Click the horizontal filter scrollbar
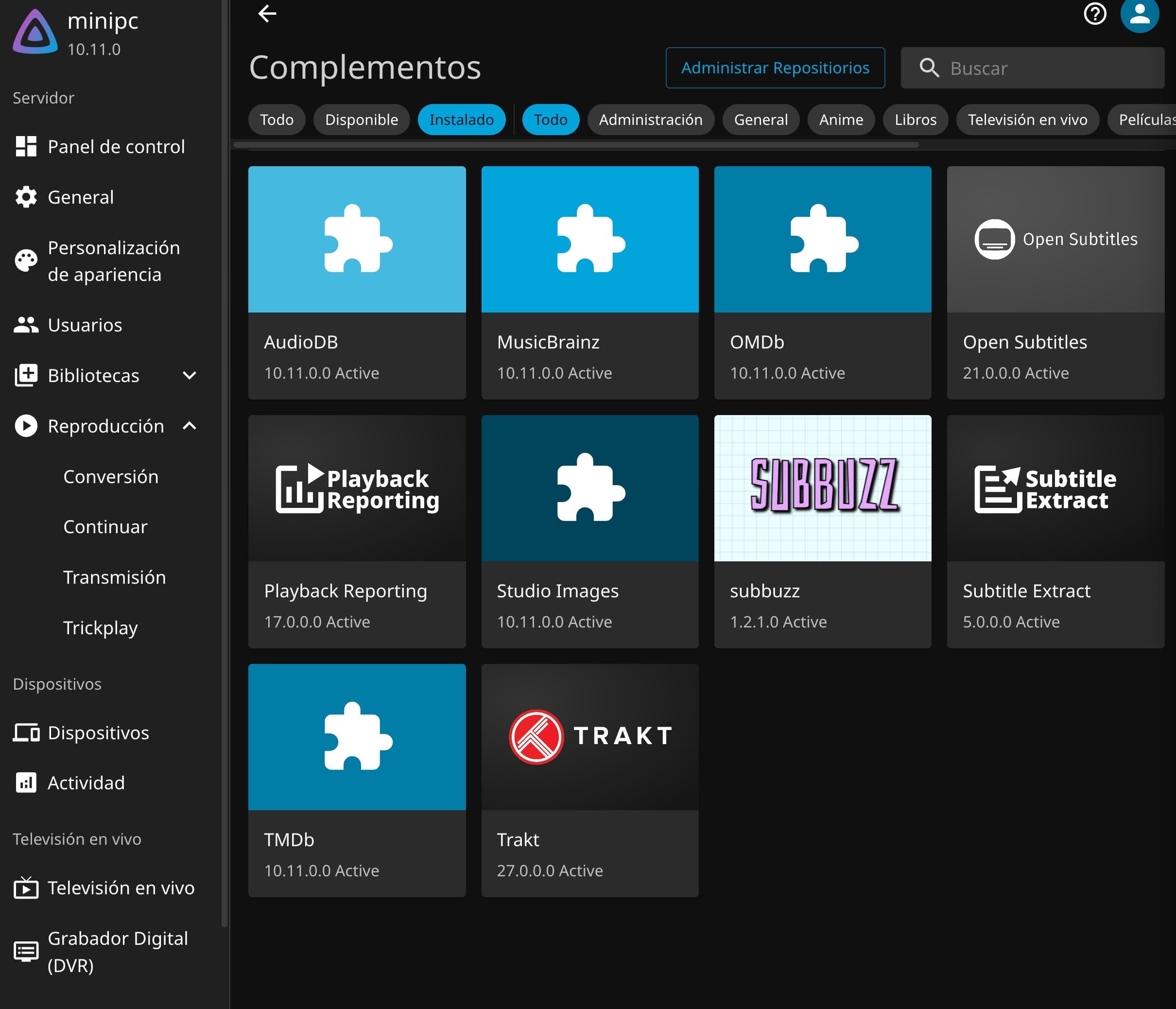This screenshot has width=1176, height=1009. point(575,145)
